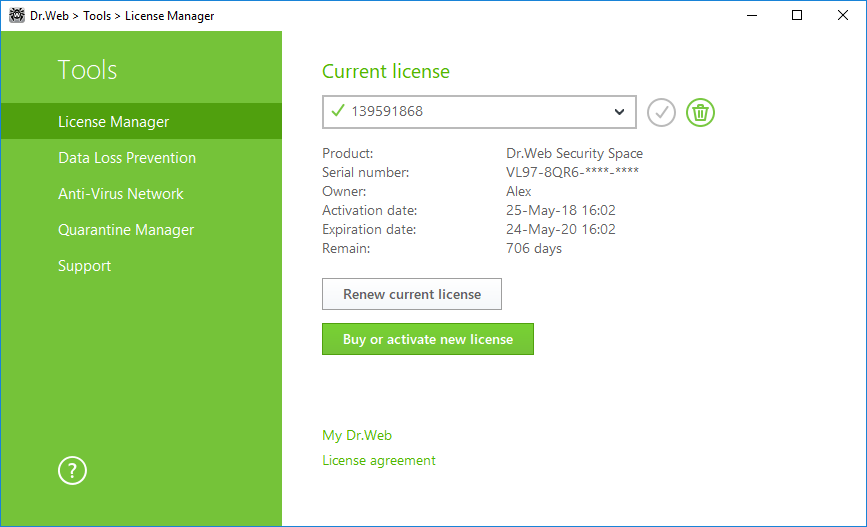
Task: Click the set as current license checkmark icon
Action: pyautogui.click(x=661, y=112)
